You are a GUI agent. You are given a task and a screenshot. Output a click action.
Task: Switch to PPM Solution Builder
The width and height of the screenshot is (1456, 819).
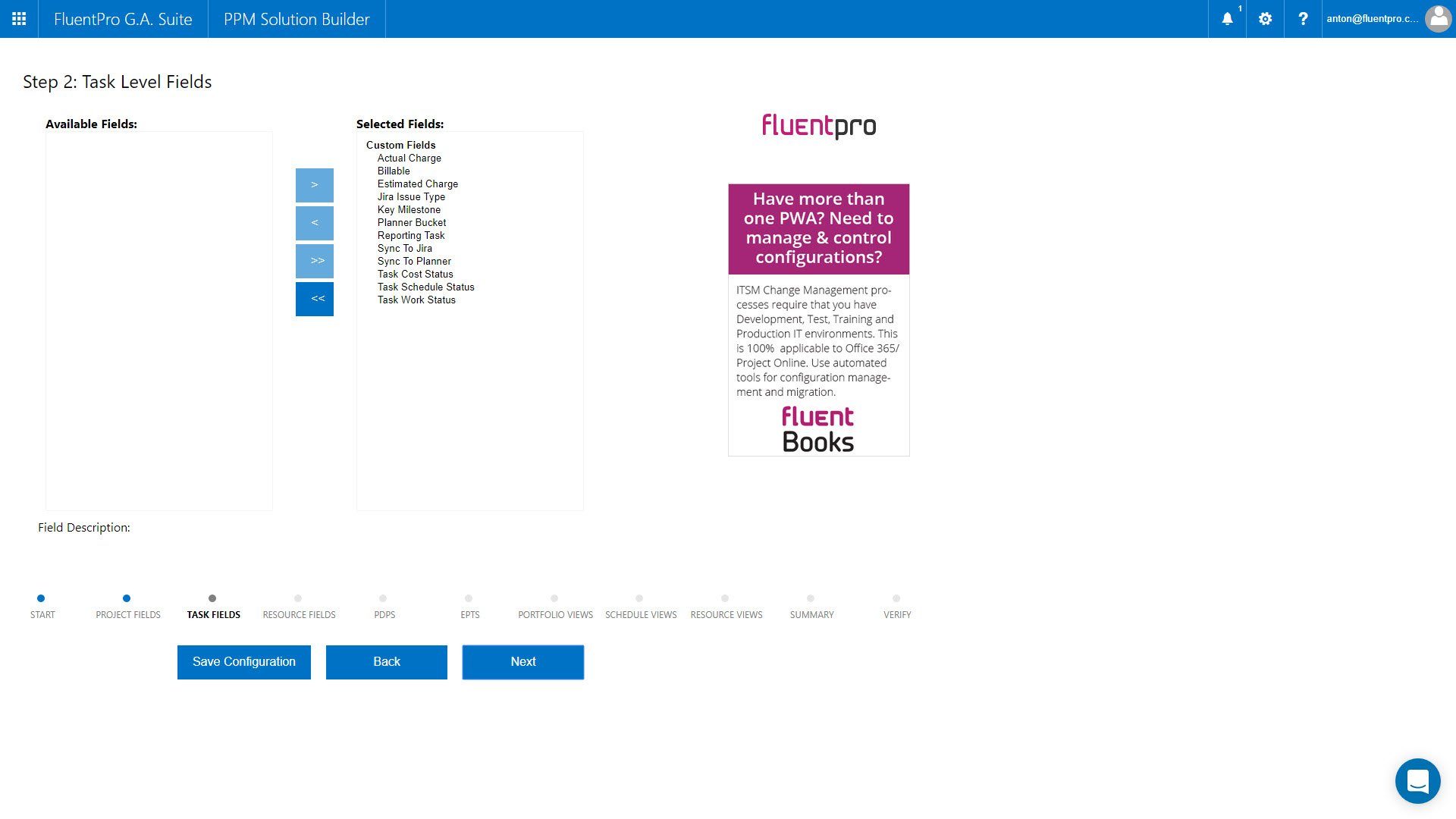pos(296,19)
